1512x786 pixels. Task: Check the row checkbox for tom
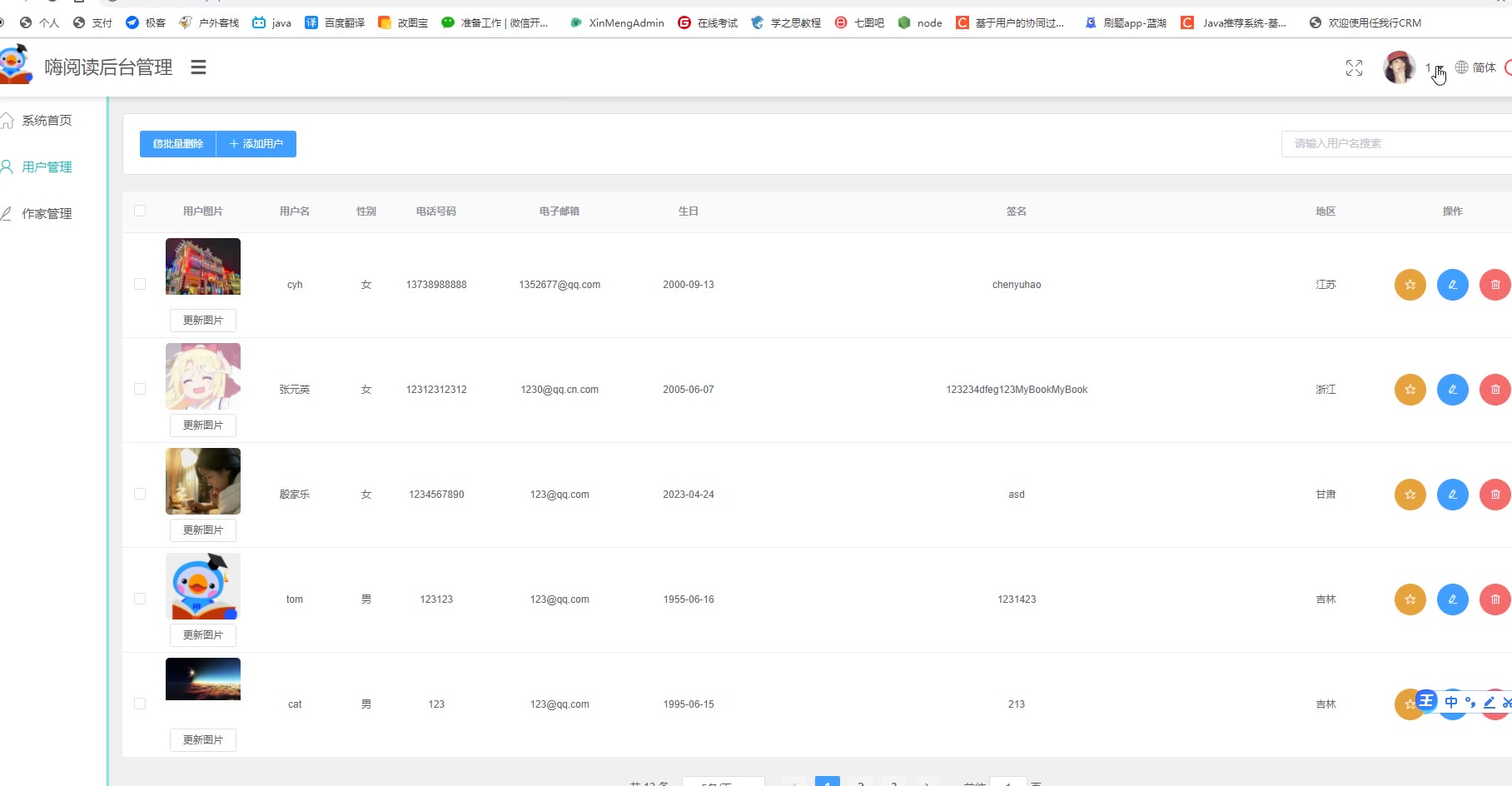point(140,599)
